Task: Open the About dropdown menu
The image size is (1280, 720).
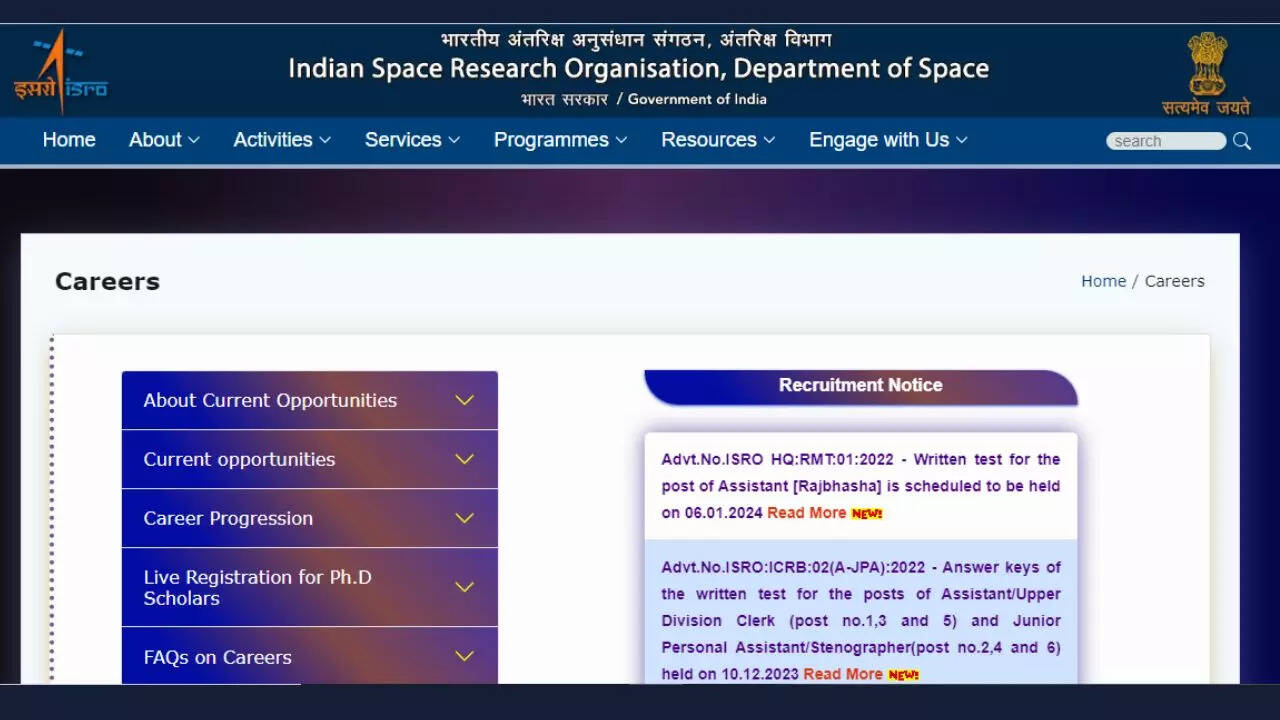Action: click(164, 140)
